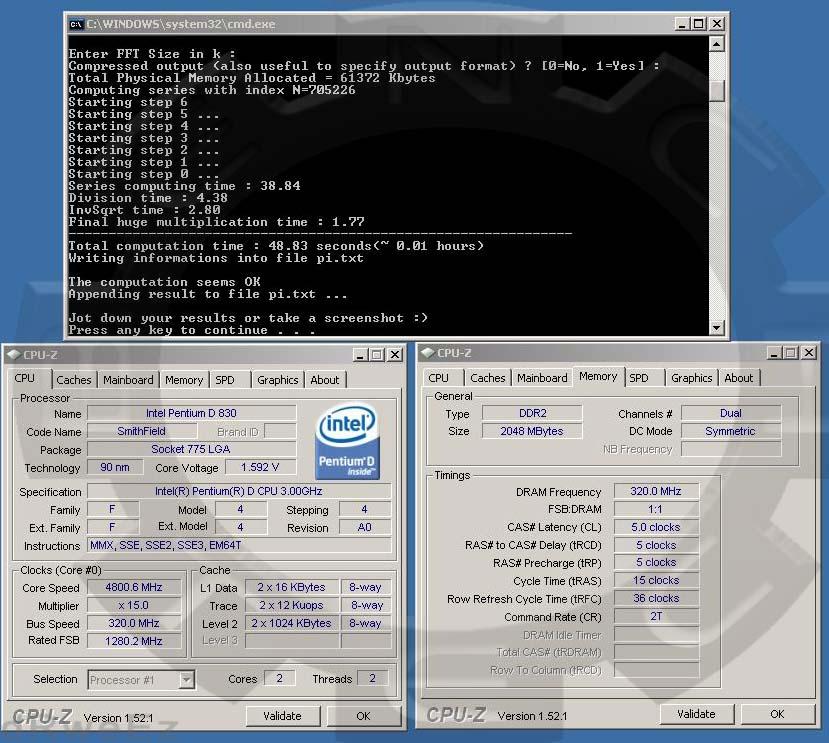Click the Specification field Pentium(R) D CPU 3.00GHz

[x=239, y=491]
